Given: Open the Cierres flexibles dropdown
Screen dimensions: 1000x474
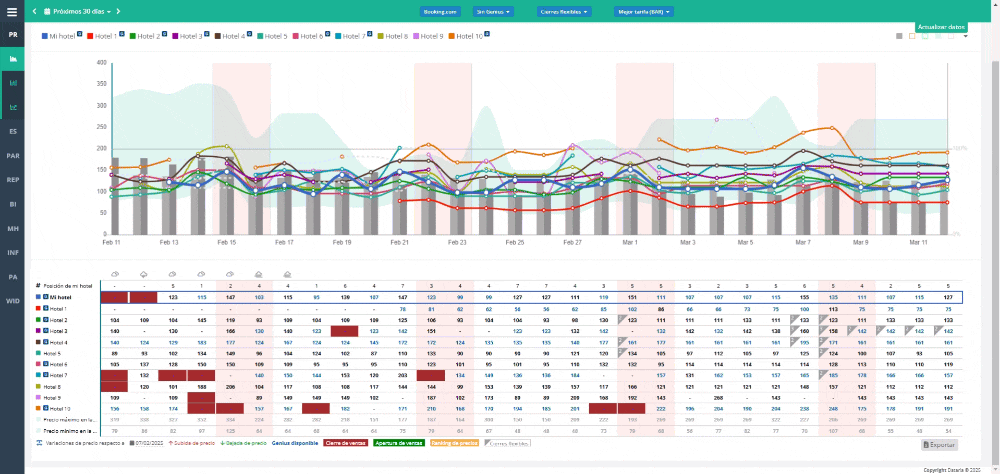Looking at the screenshot, I should [x=564, y=11].
